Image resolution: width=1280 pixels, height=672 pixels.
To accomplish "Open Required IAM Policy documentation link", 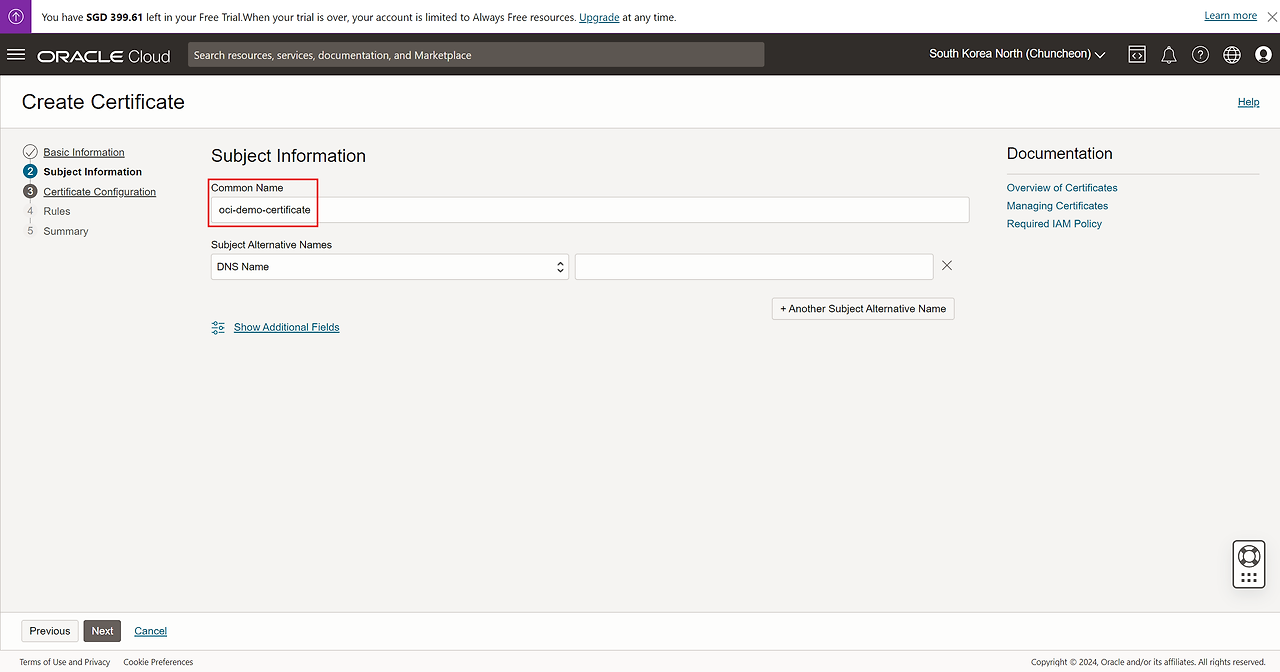I will coord(1054,224).
